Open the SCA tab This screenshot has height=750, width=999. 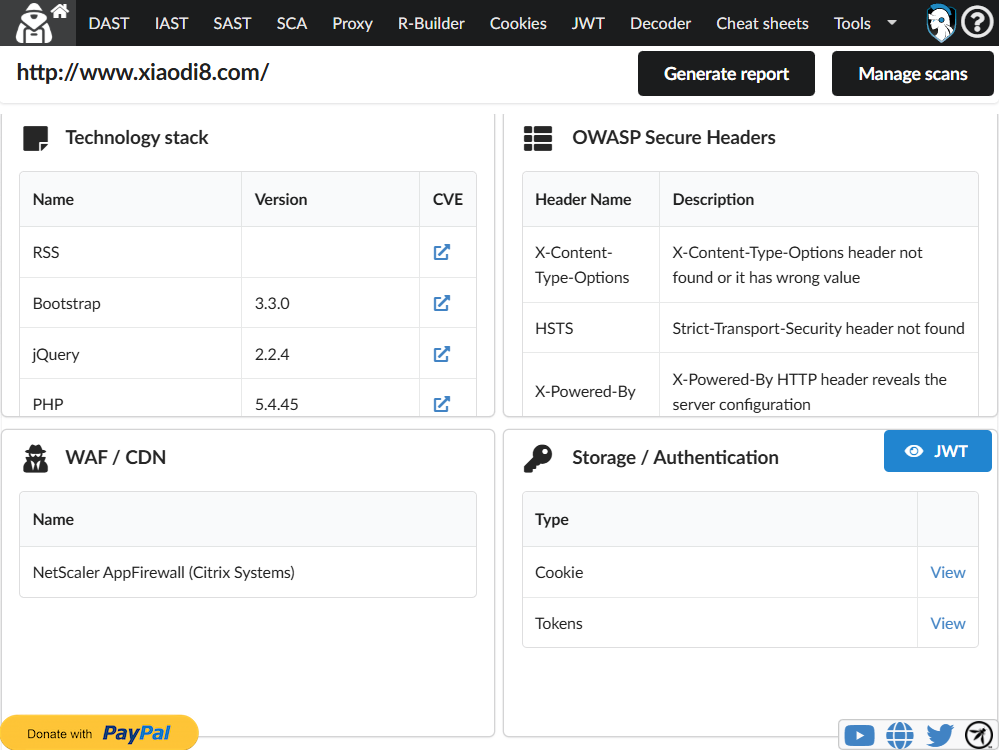tap(292, 24)
